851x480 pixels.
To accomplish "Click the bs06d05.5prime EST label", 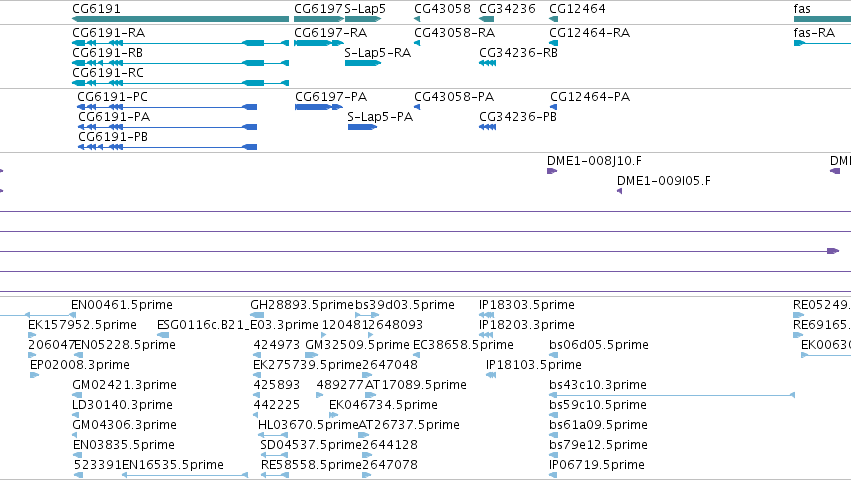I will click(x=599, y=345).
